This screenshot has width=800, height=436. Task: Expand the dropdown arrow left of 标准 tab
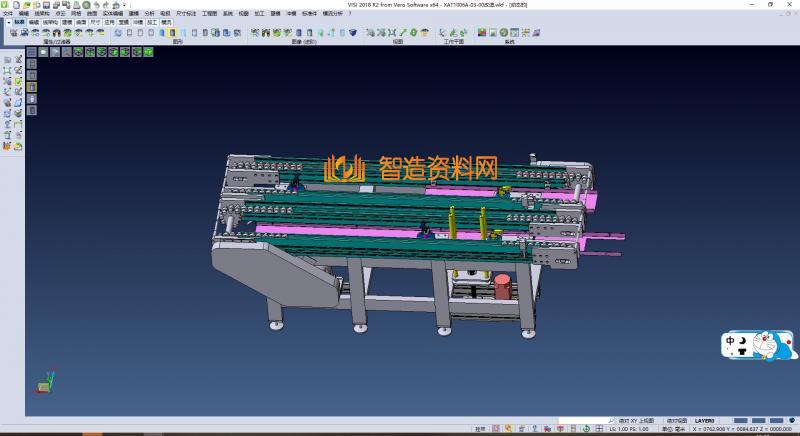pyautogui.click(x=7, y=21)
